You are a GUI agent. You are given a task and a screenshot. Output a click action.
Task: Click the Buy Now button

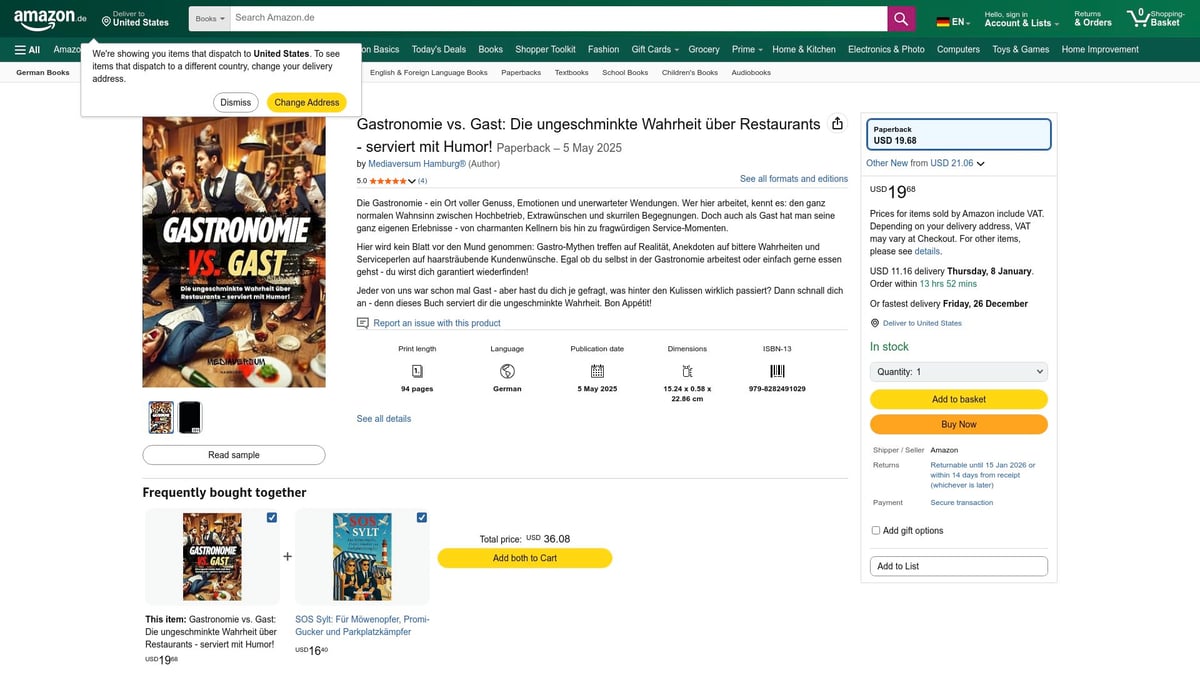(x=958, y=423)
